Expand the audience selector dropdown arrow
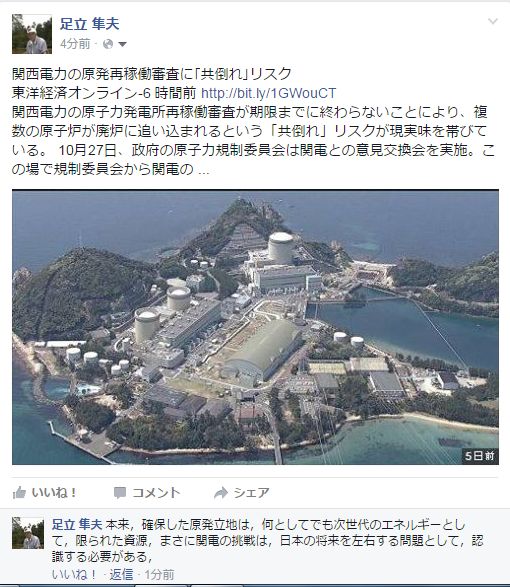 pyautogui.click(x=122, y=45)
